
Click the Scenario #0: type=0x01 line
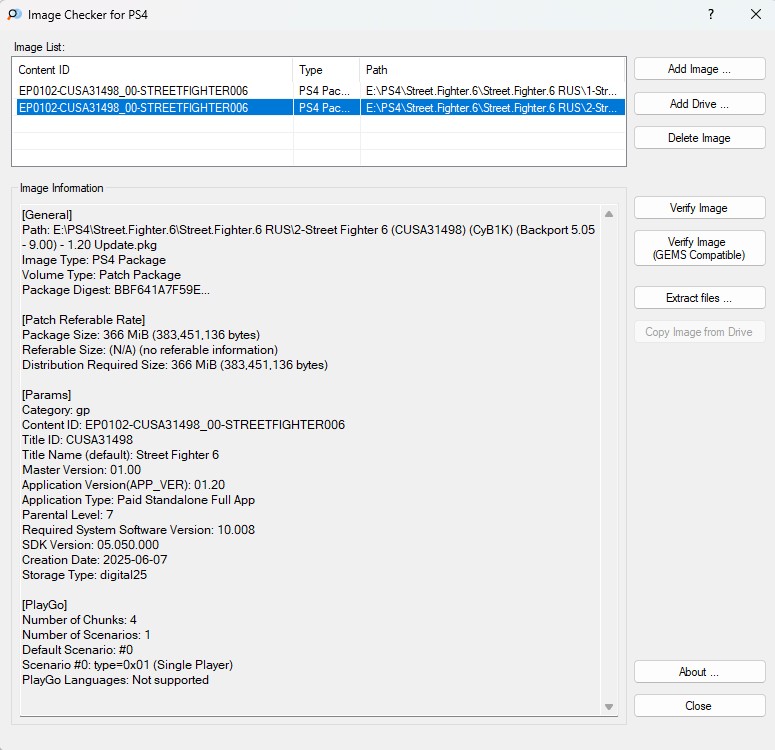pyautogui.click(x=128, y=664)
